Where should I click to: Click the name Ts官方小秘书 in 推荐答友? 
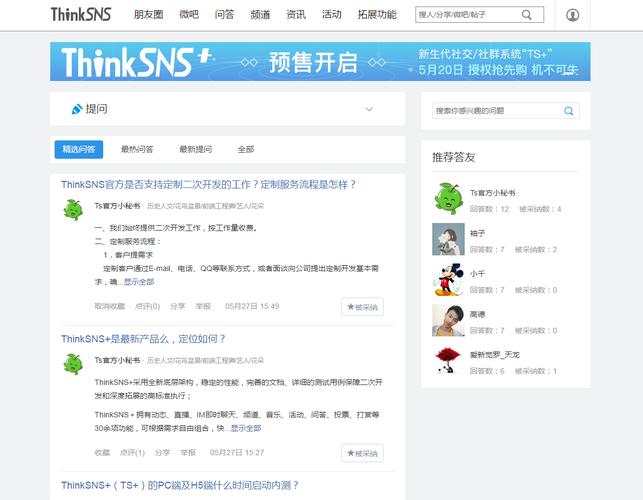click(493, 193)
